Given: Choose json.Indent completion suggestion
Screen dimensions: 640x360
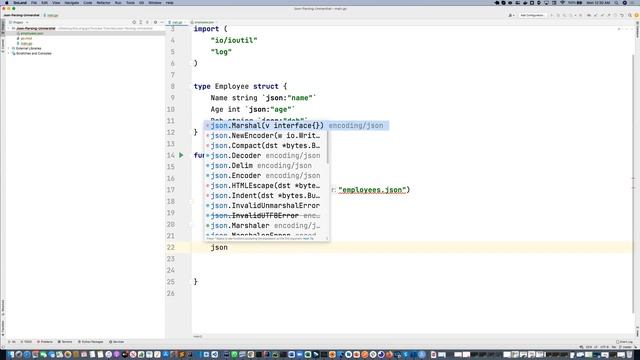Looking at the screenshot, I should pyautogui.click(x=266, y=196).
